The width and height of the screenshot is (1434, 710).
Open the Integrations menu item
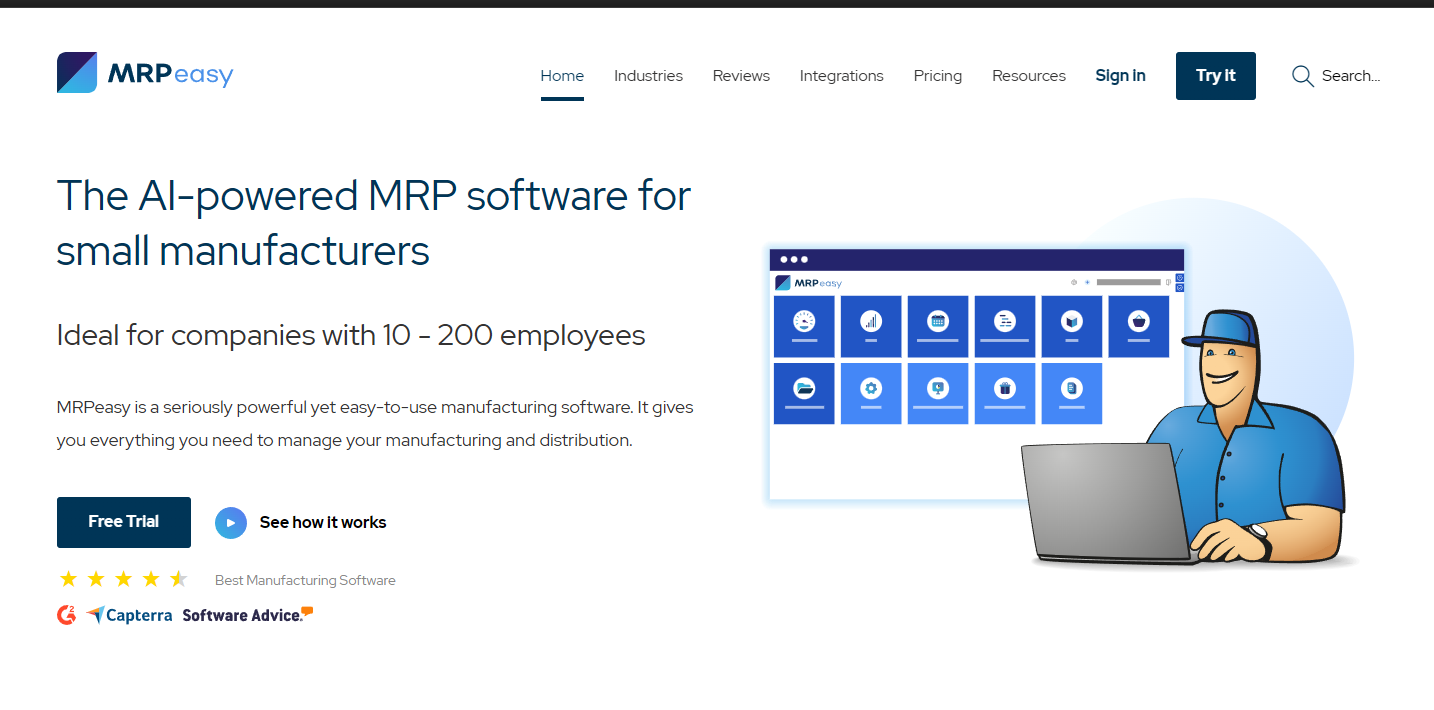coord(842,76)
